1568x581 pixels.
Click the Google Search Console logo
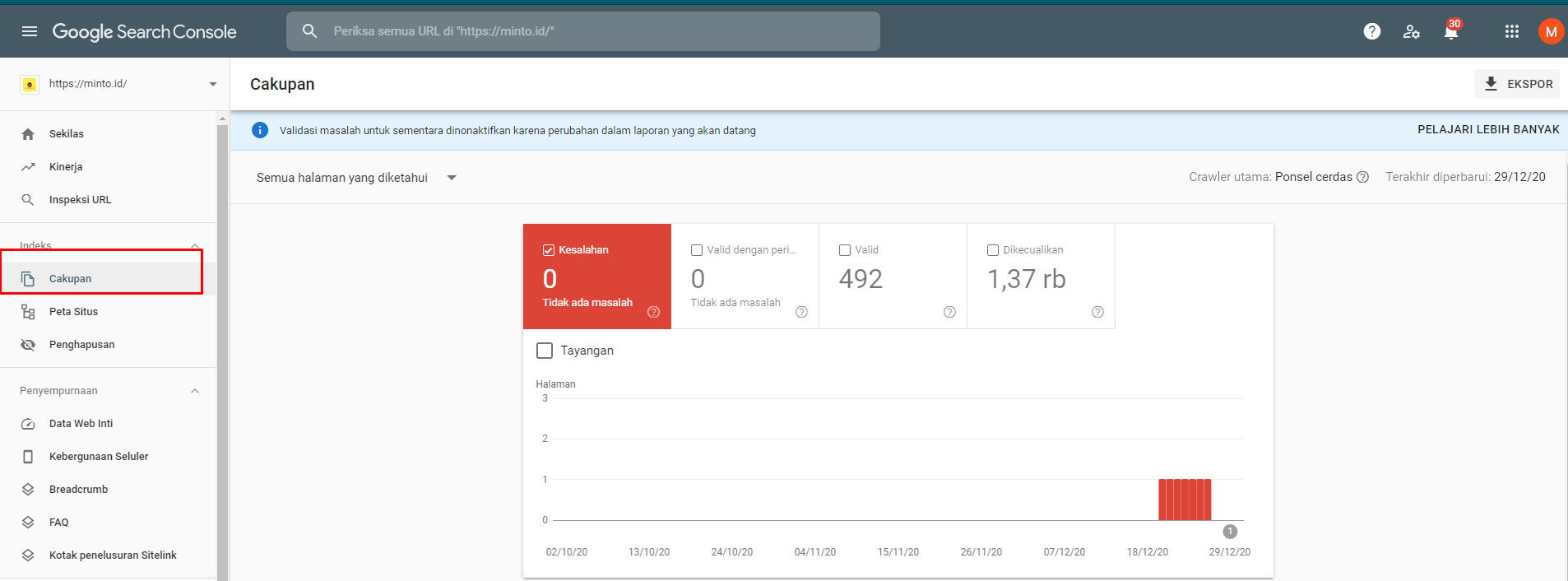[x=145, y=31]
